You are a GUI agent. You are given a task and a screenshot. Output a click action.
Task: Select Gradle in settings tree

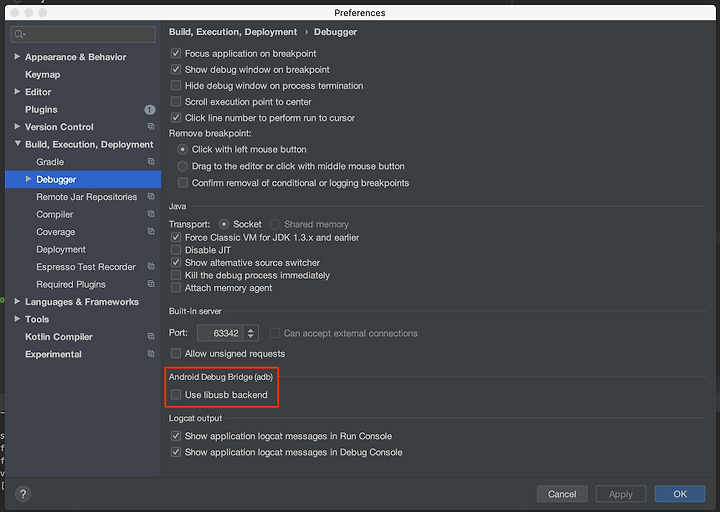point(50,162)
